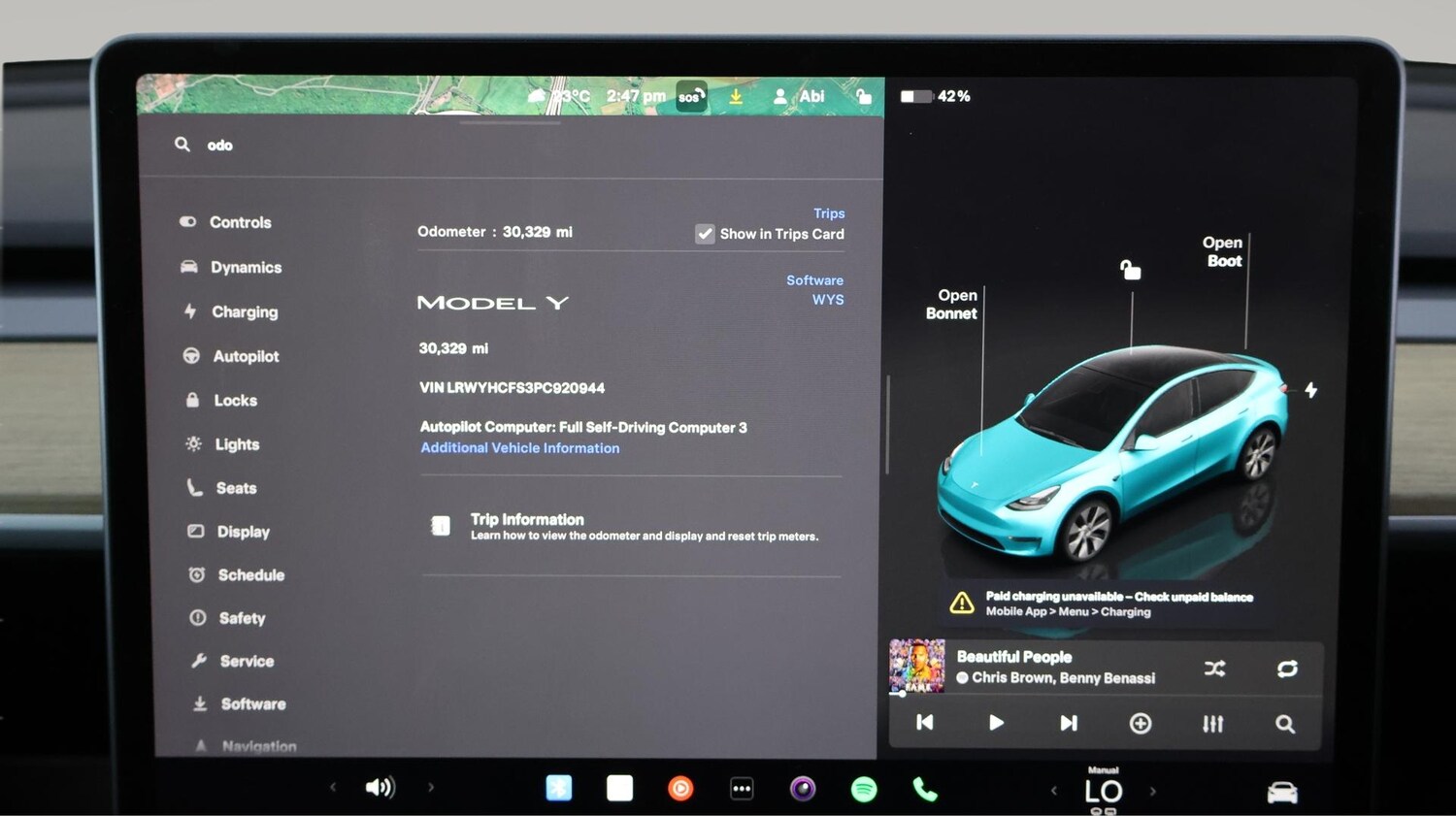1456x816 pixels.
Task: Open the Controls settings section
Action: click(x=225, y=222)
